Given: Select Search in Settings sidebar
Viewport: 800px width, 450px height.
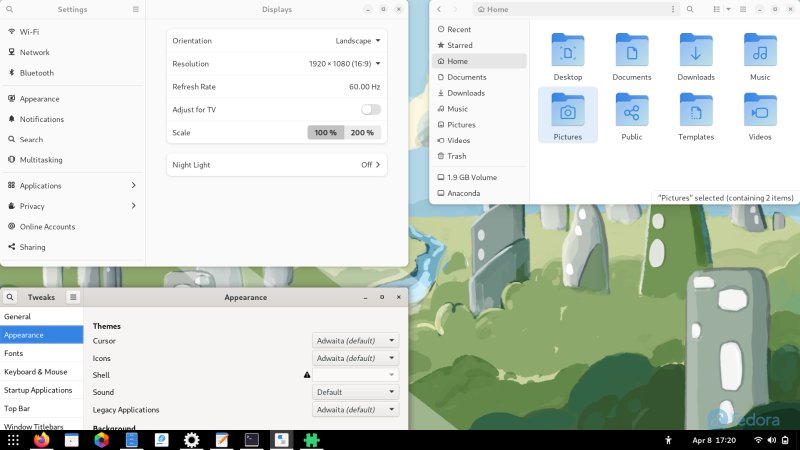Looking at the screenshot, I should [72, 139].
